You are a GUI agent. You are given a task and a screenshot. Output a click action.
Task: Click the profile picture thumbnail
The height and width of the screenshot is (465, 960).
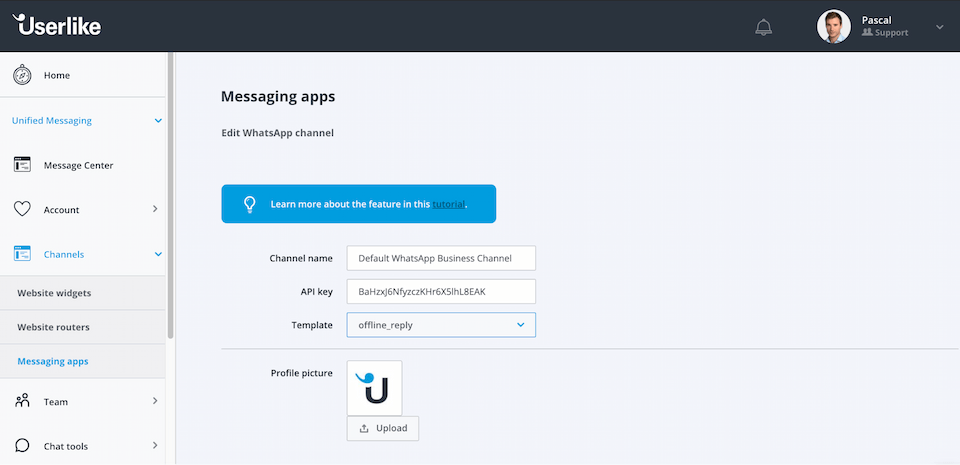click(x=375, y=388)
